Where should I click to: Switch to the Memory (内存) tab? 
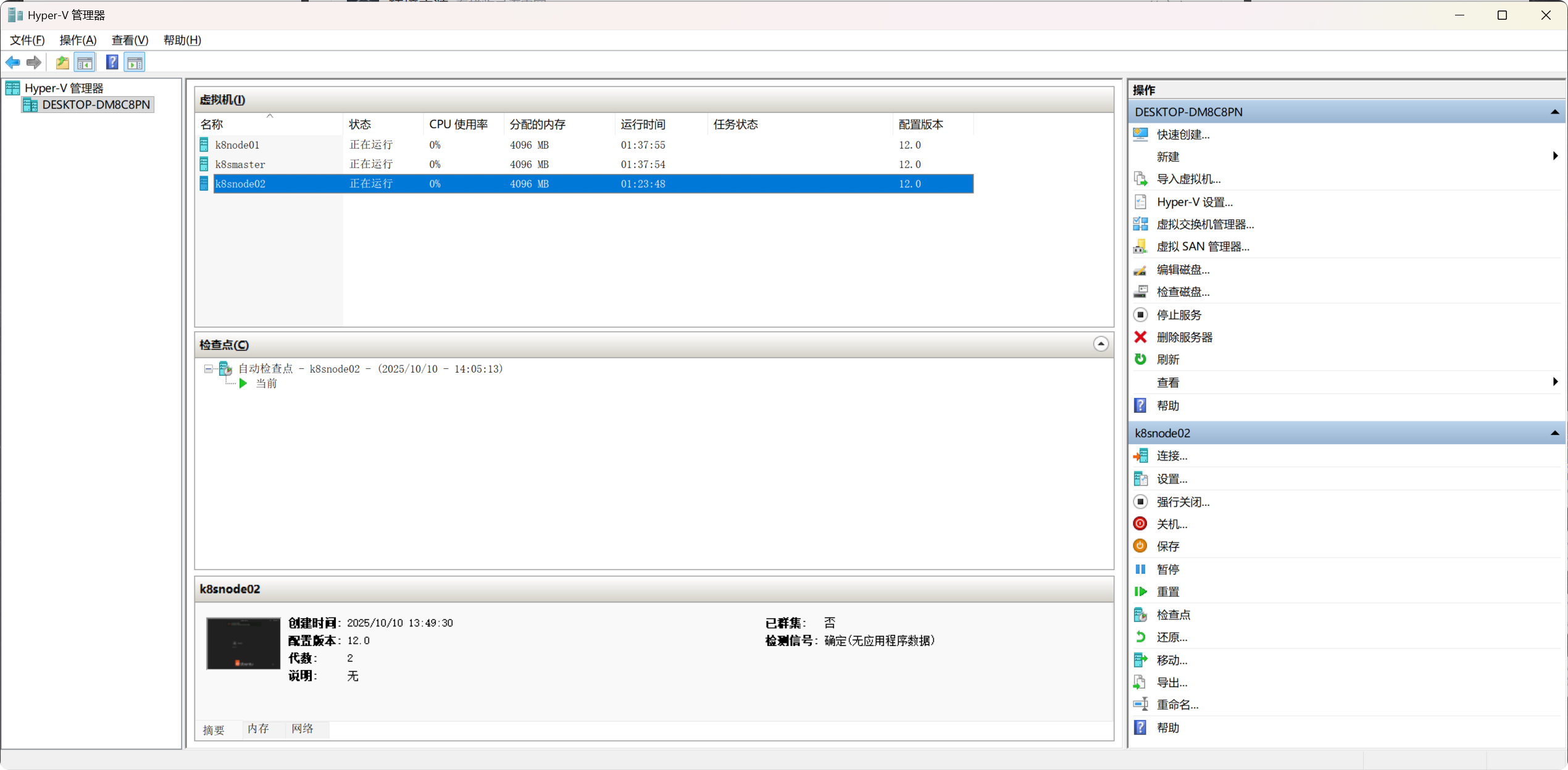[x=258, y=729]
